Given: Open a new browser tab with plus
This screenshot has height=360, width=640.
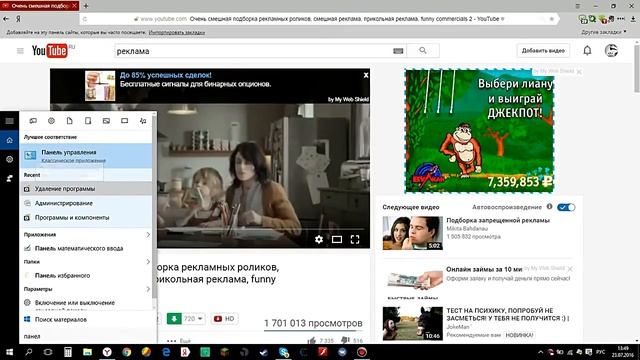Looking at the screenshot, I should click(x=86, y=6).
